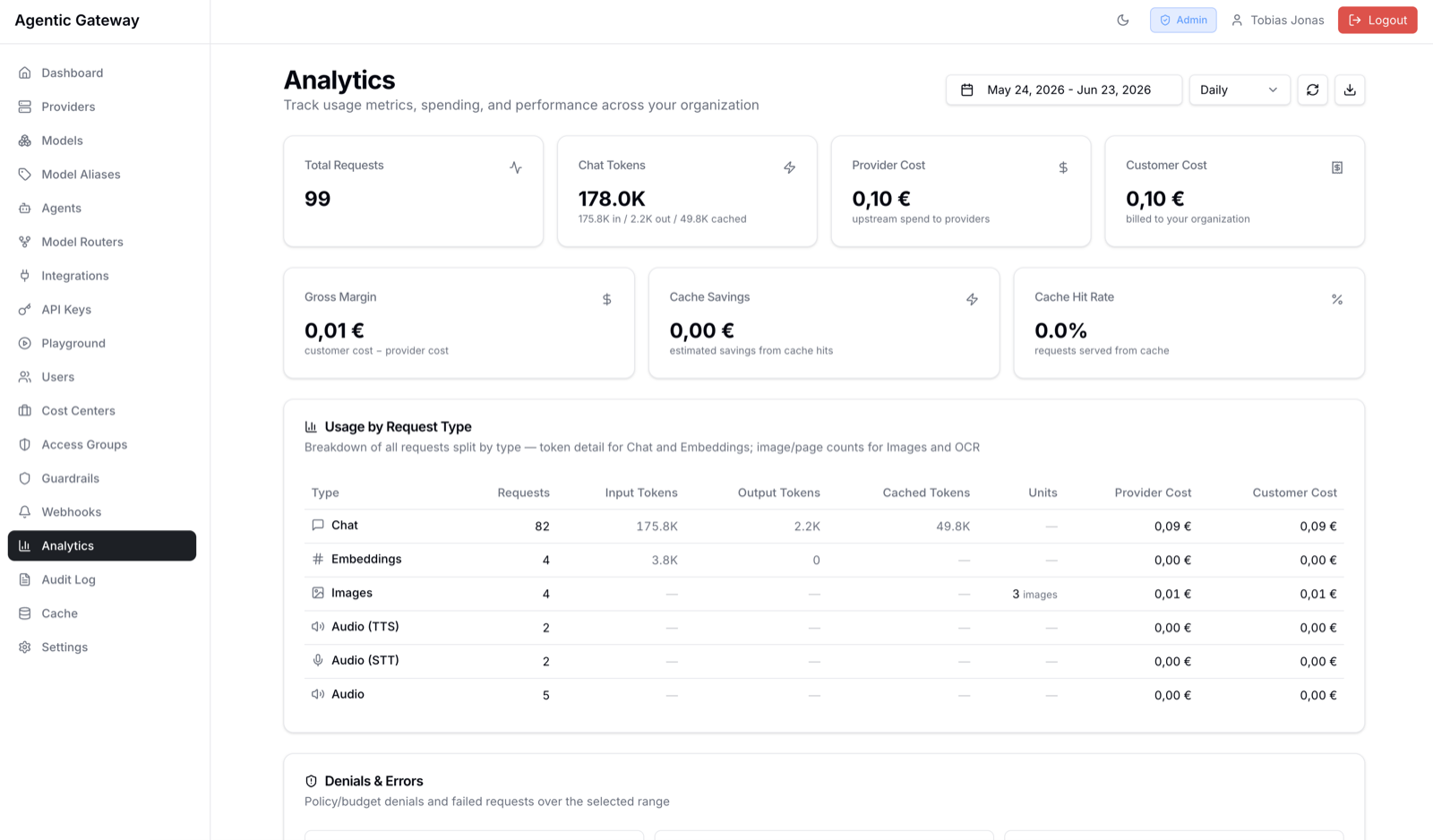Image resolution: width=1433 pixels, height=840 pixels.
Task: Click the Cache Savings lightning icon
Action: click(972, 299)
